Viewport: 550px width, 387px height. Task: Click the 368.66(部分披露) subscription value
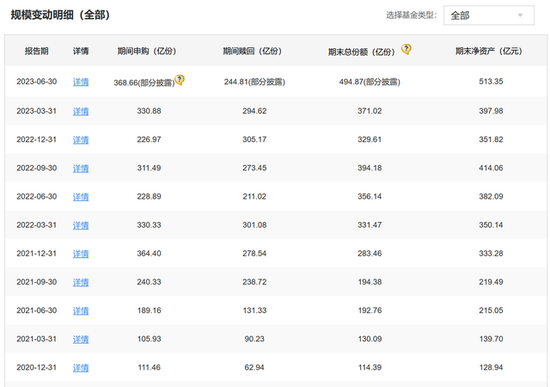tap(144, 82)
